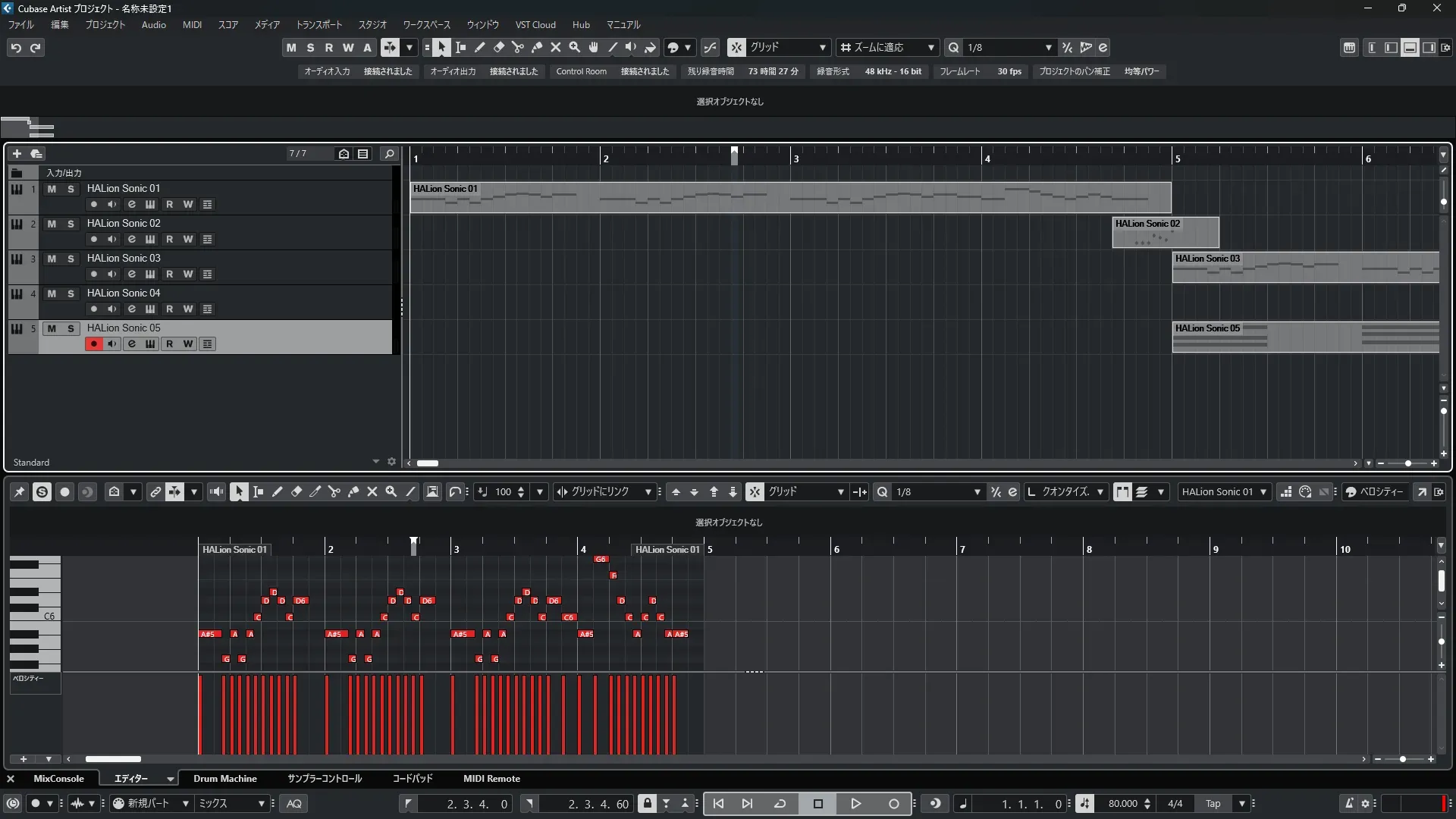Click the Add Track plus icon

17,154
